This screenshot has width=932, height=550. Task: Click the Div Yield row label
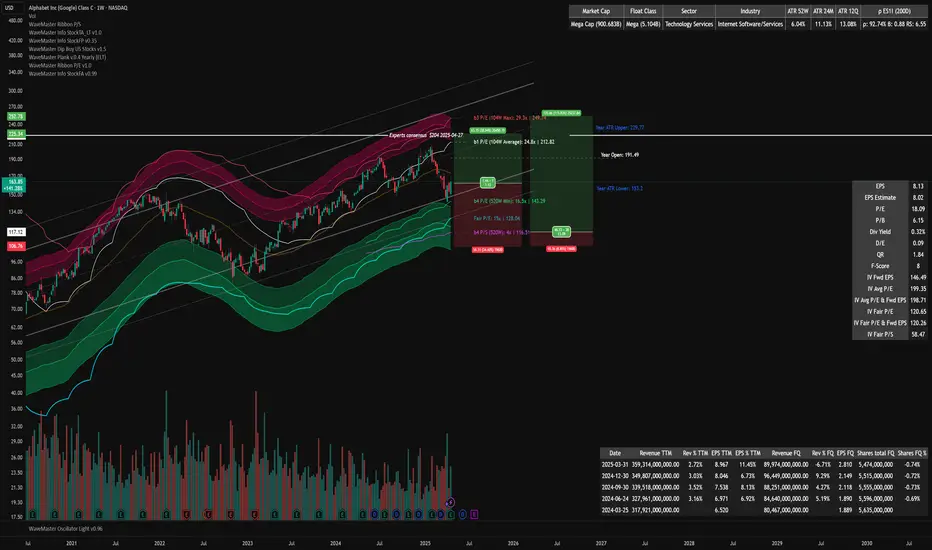coord(880,232)
